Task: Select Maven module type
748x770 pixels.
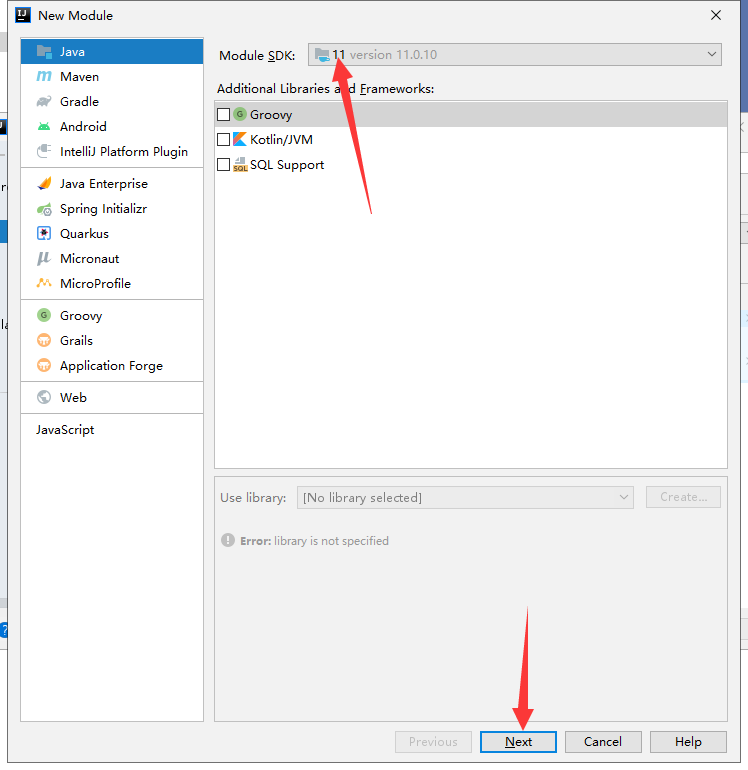Action: pyautogui.click(x=112, y=77)
